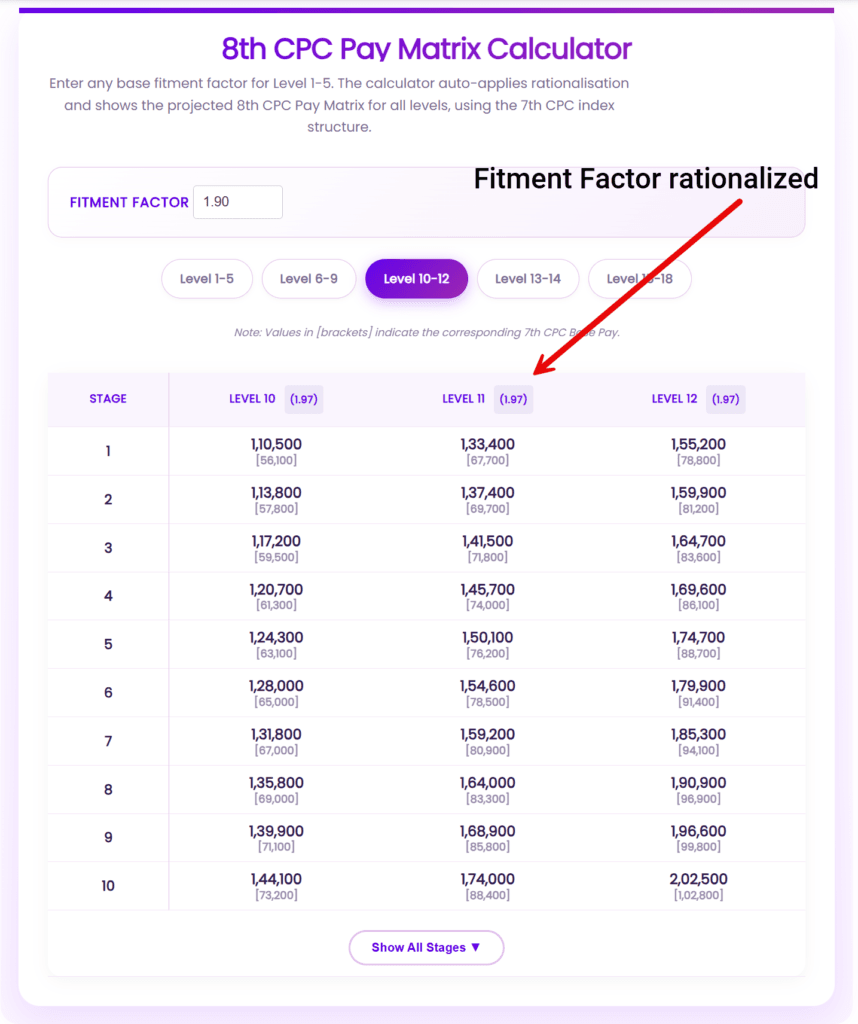
Task: Click the 1.97 badge next to Level 12
Action: tap(725, 399)
